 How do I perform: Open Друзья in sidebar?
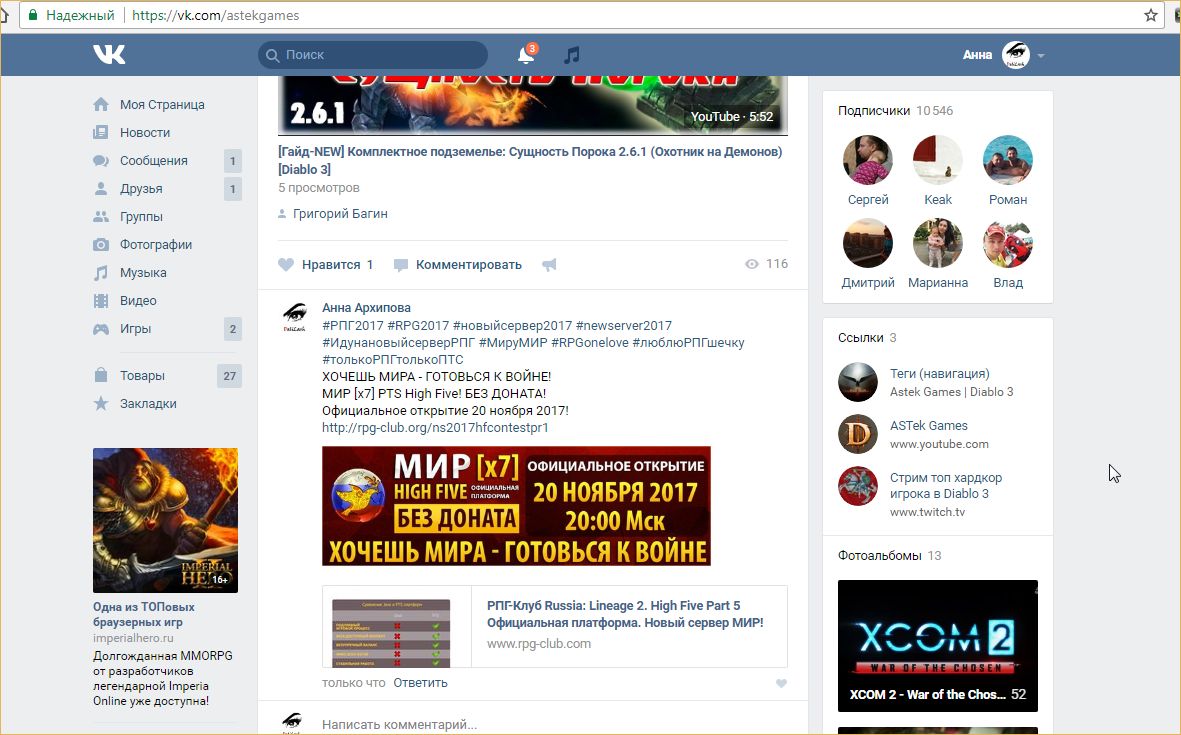[141, 188]
